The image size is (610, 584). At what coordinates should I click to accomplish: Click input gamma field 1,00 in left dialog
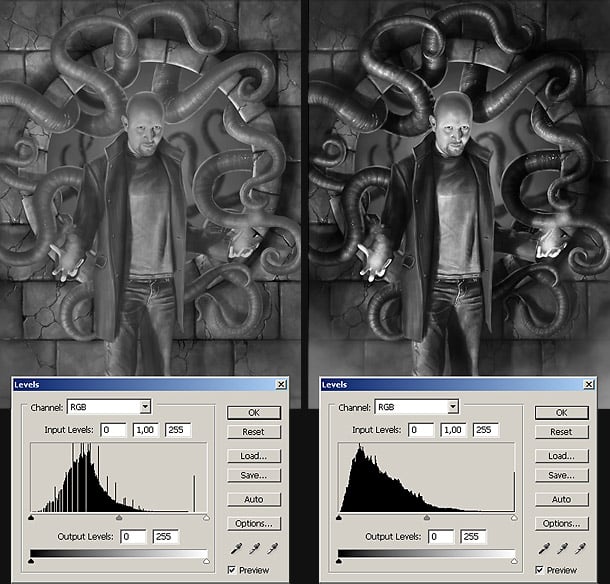(146, 430)
